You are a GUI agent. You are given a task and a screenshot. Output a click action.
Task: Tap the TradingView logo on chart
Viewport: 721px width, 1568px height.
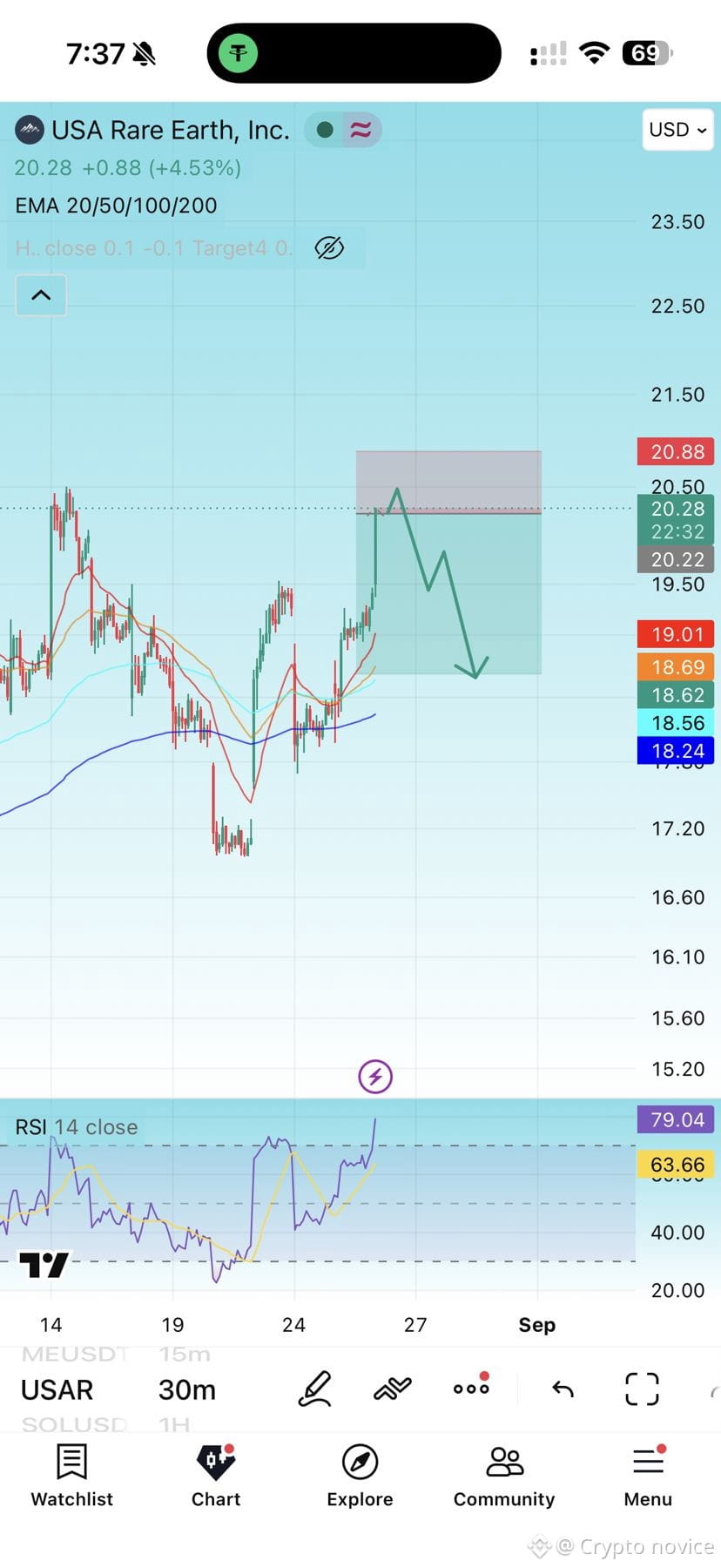[44, 1264]
